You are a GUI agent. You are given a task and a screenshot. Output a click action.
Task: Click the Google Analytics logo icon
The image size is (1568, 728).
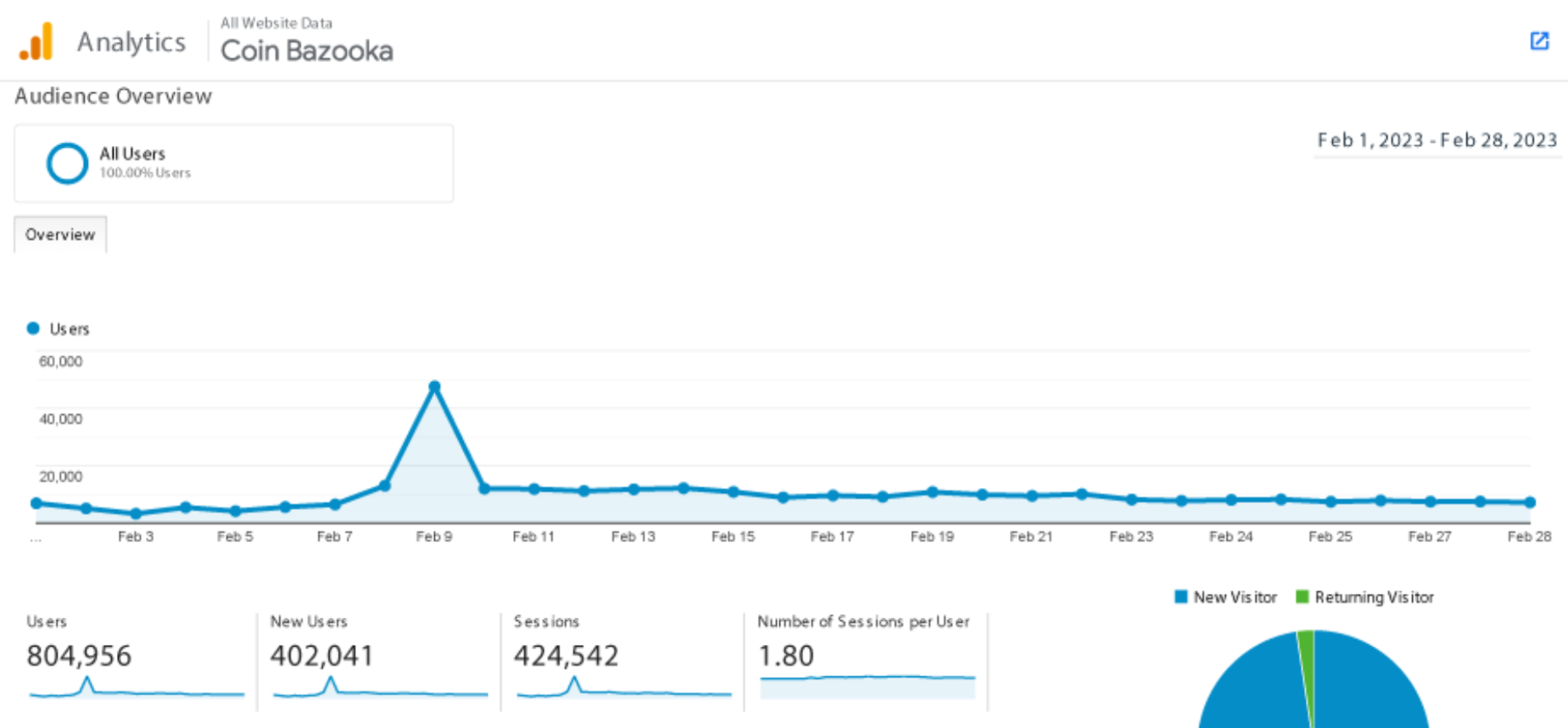pyautogui.click(x=36, y=42)
